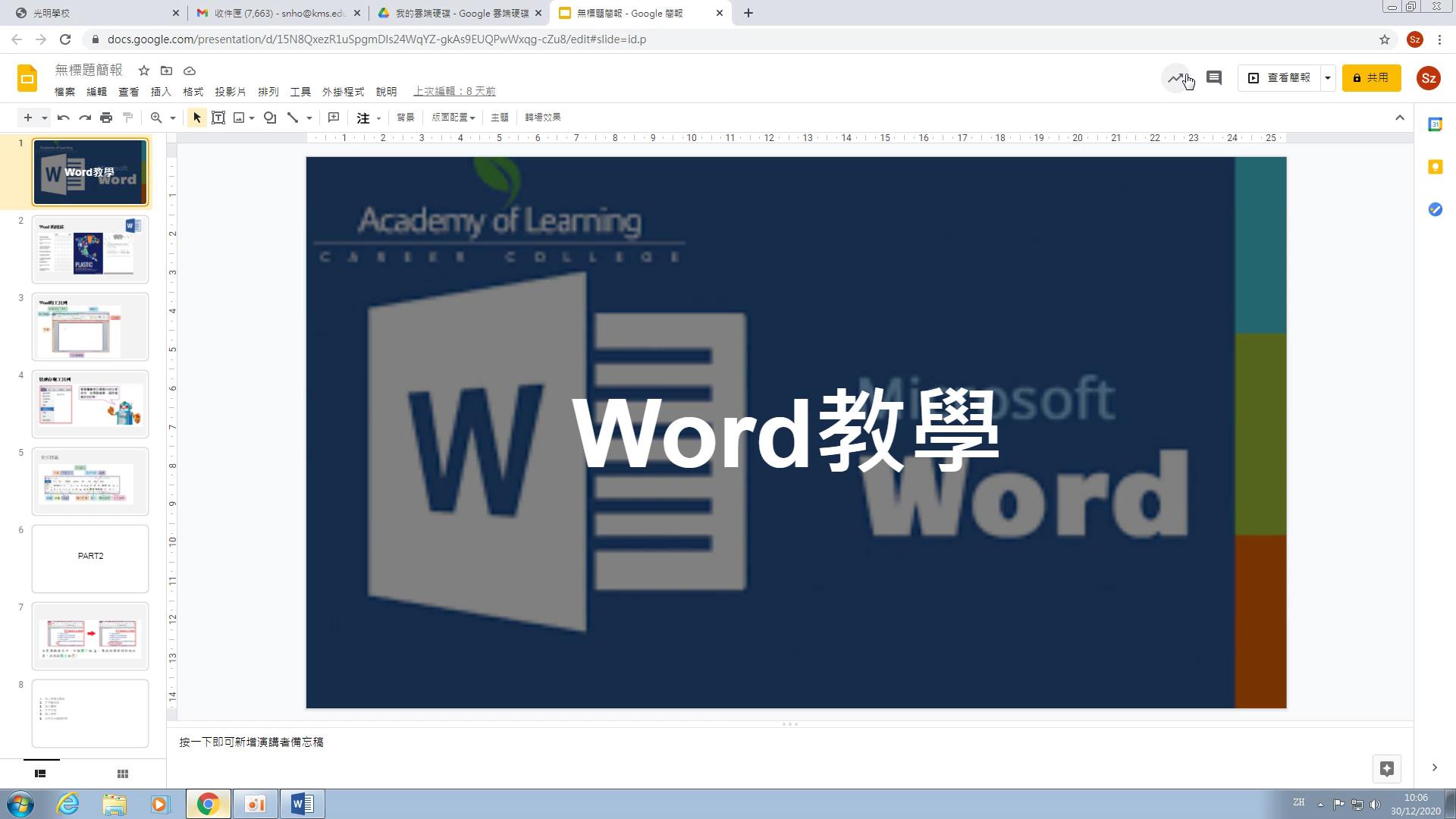Open the 上次編輯 version history link
Screen dimensions: 1456x819
[454, 92]
